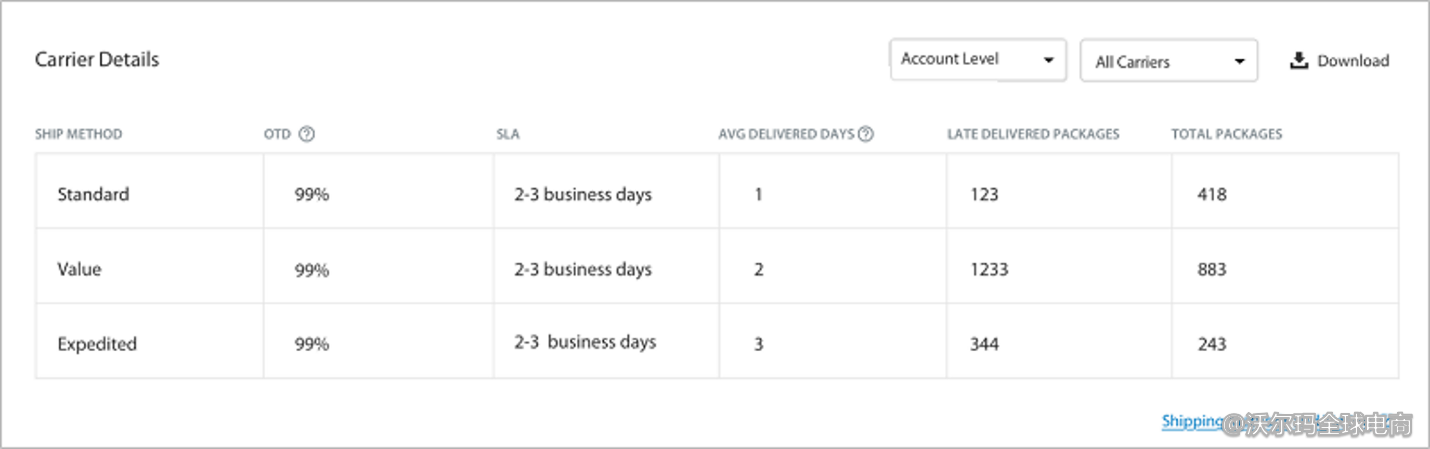Click the All Carriers dropdown arrow
The image size is (1430, 449).
click(x=1240, y=62)
